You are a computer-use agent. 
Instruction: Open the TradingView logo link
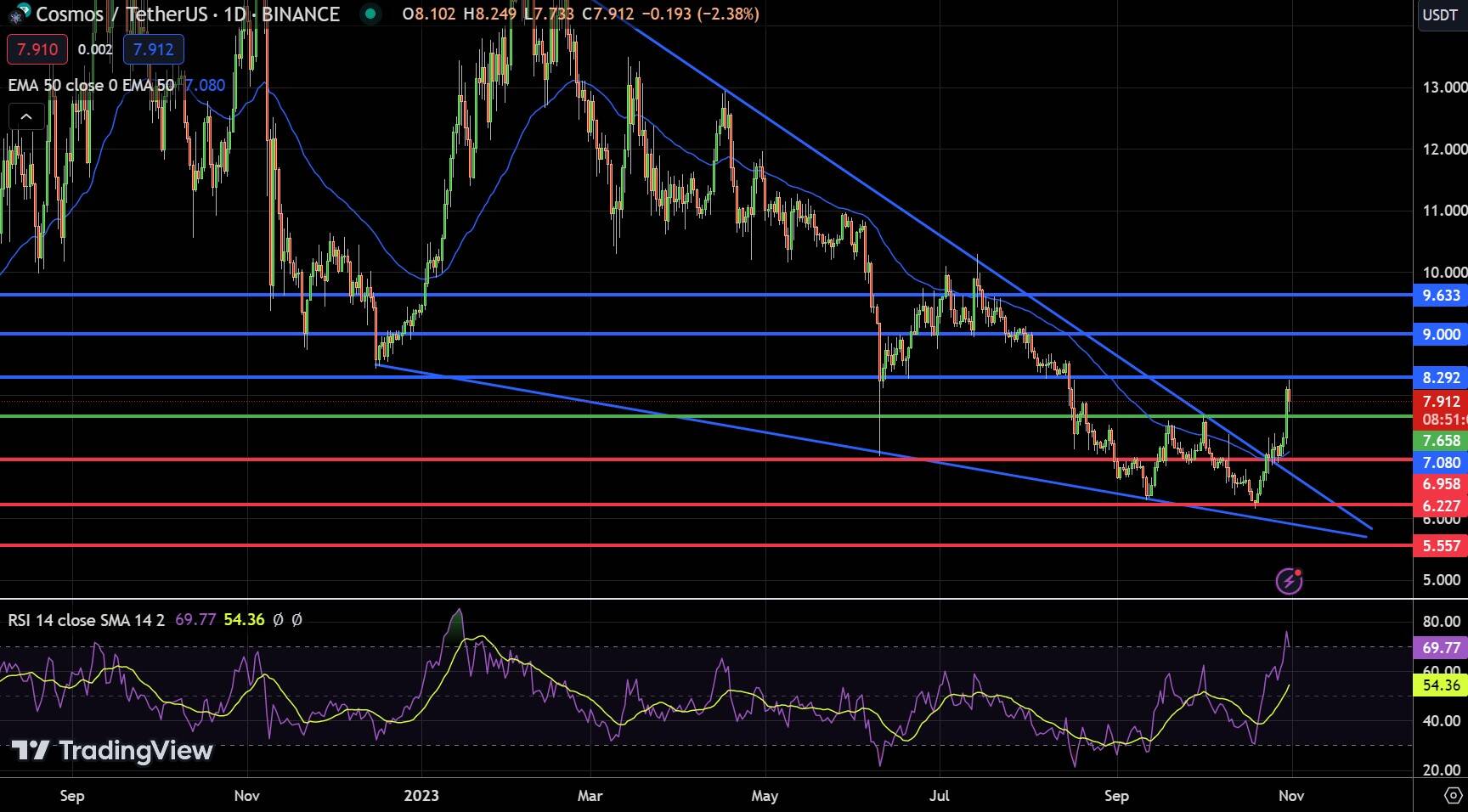(112, 751)
